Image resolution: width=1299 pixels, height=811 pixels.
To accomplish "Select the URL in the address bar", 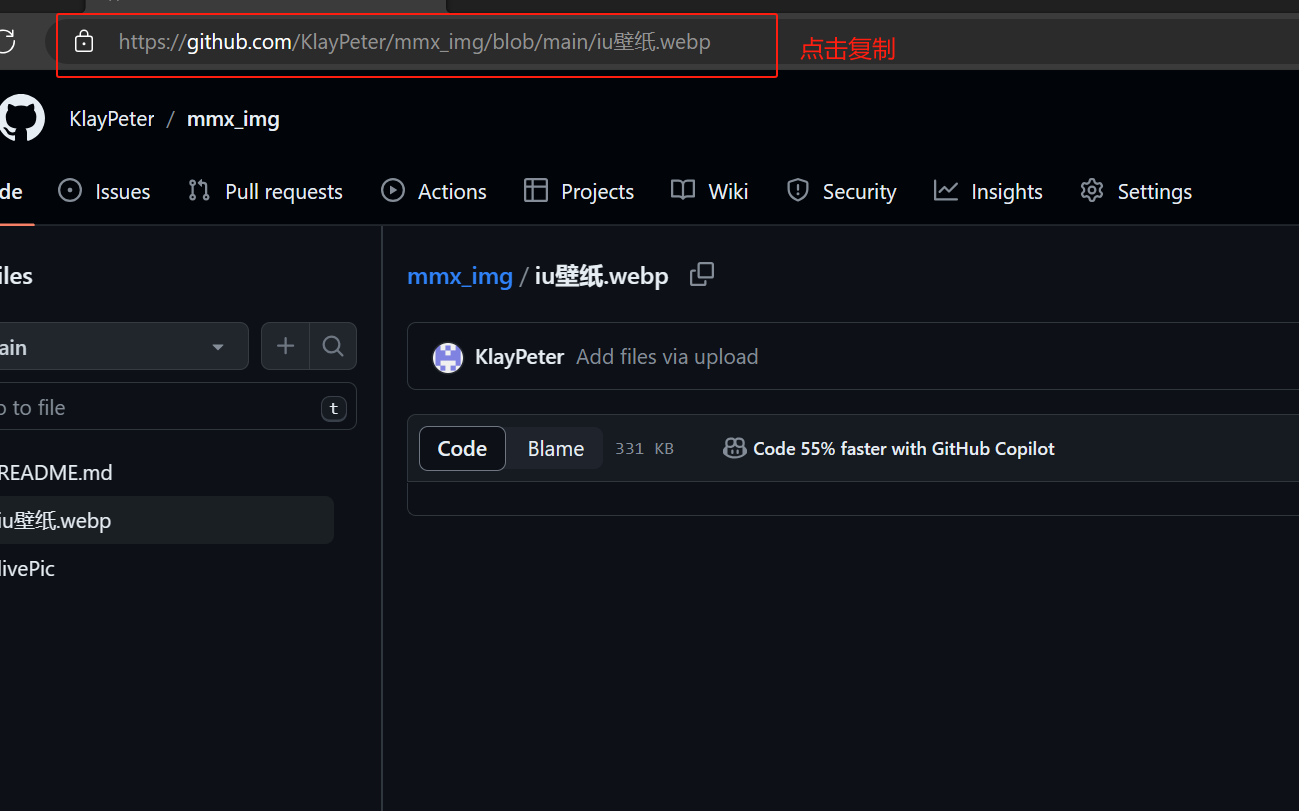I will (x=414, y=42).
